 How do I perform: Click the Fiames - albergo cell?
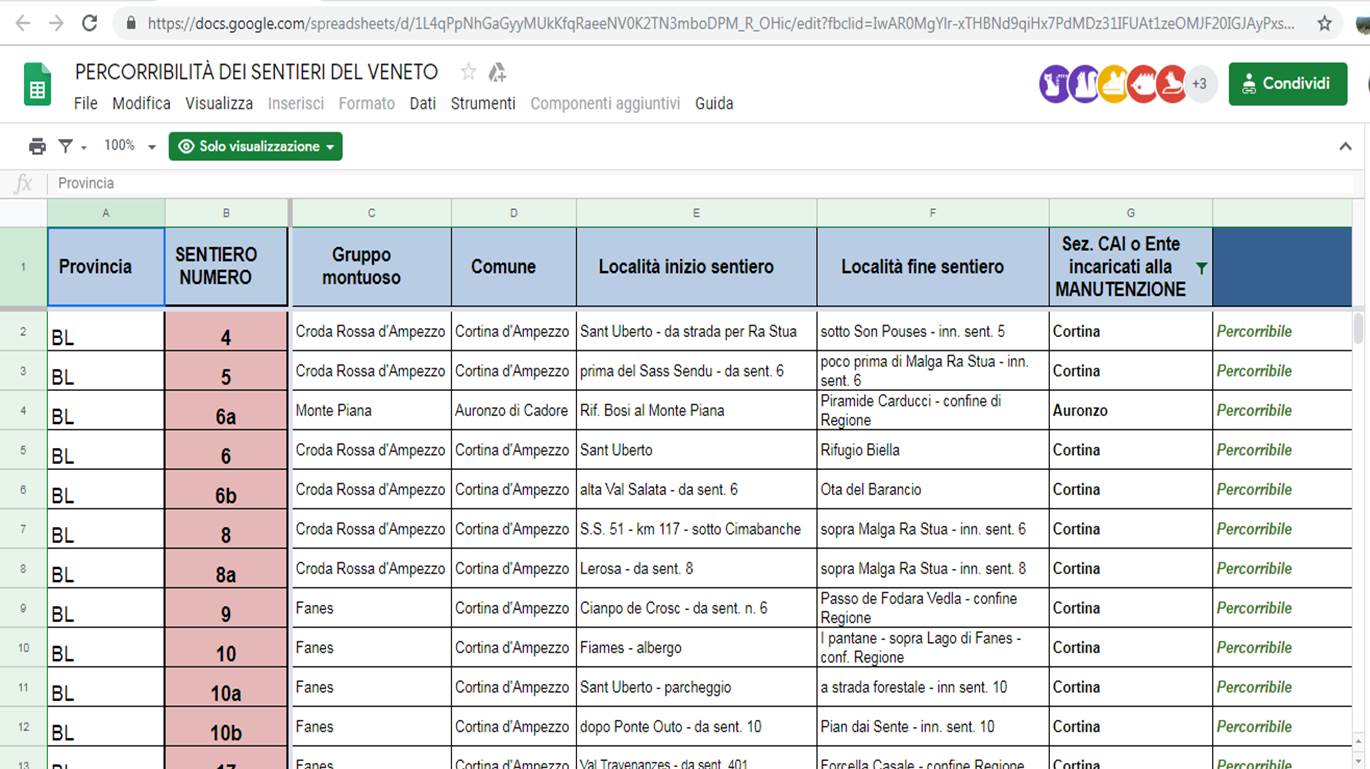click(696, 648)
